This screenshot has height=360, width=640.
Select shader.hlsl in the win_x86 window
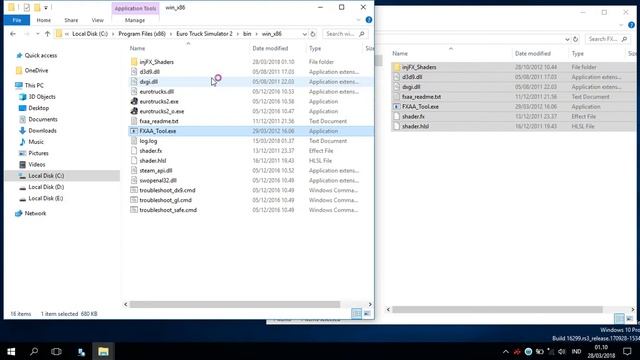tap(153, 160)
